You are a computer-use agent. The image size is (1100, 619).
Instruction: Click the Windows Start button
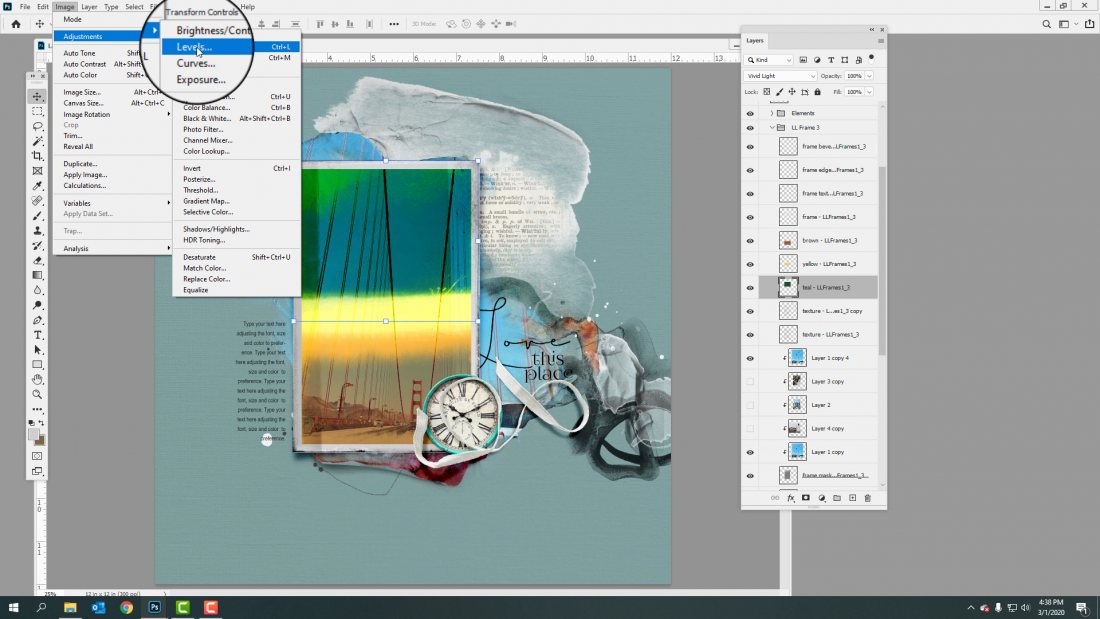coord(13,608)
